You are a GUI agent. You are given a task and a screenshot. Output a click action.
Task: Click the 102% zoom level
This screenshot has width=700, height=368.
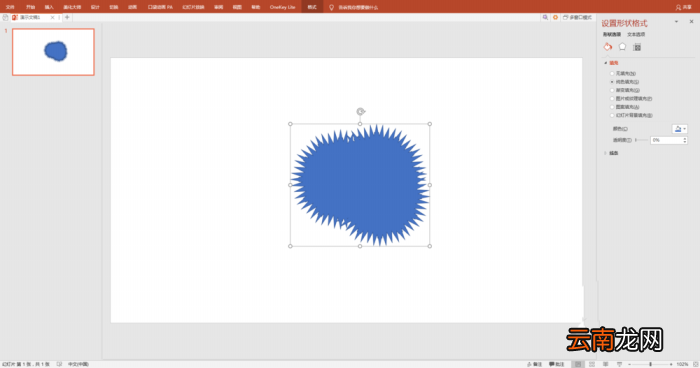pyautogui.click(x=682, y=364)
